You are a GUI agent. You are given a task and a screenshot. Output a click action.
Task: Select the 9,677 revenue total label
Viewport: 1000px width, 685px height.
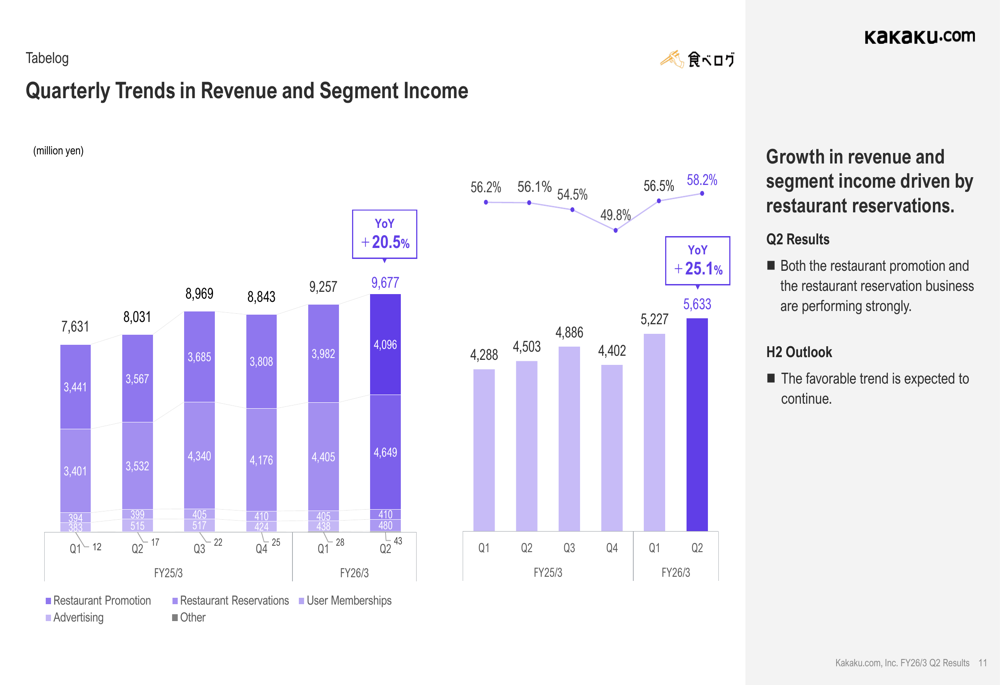coord(385,283)
